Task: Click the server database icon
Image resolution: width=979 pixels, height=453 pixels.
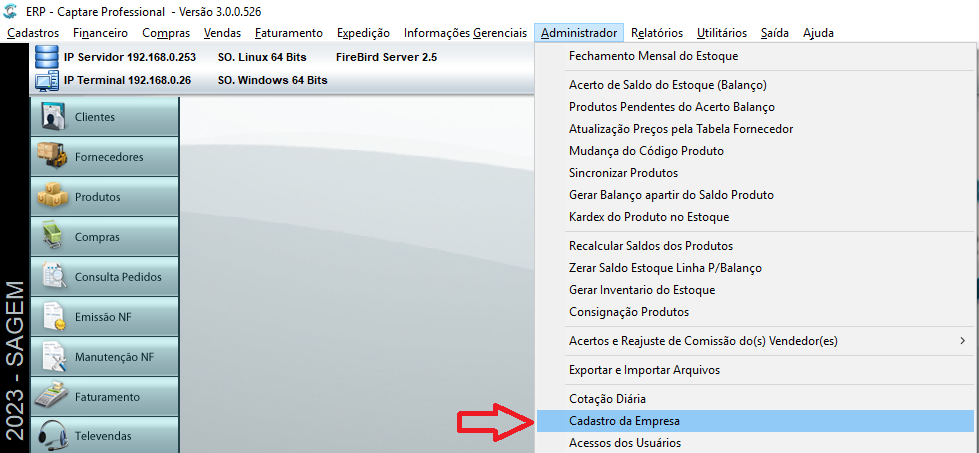Action: 46,57
